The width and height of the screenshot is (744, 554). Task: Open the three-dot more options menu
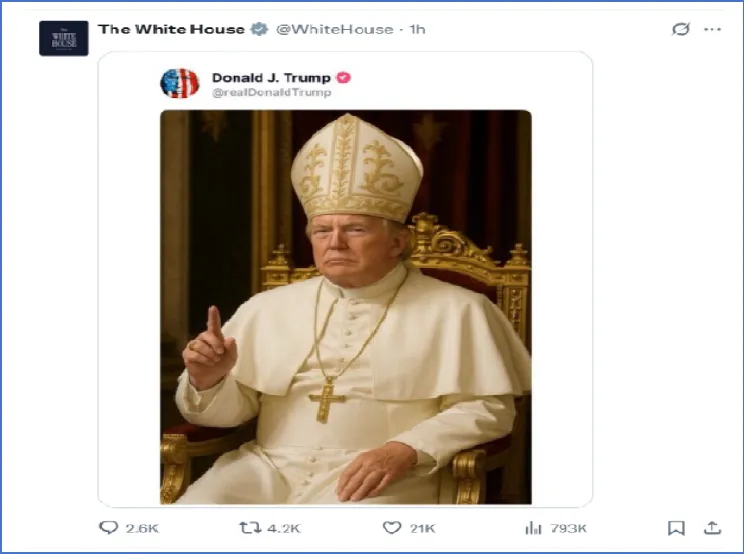point(712,29)
